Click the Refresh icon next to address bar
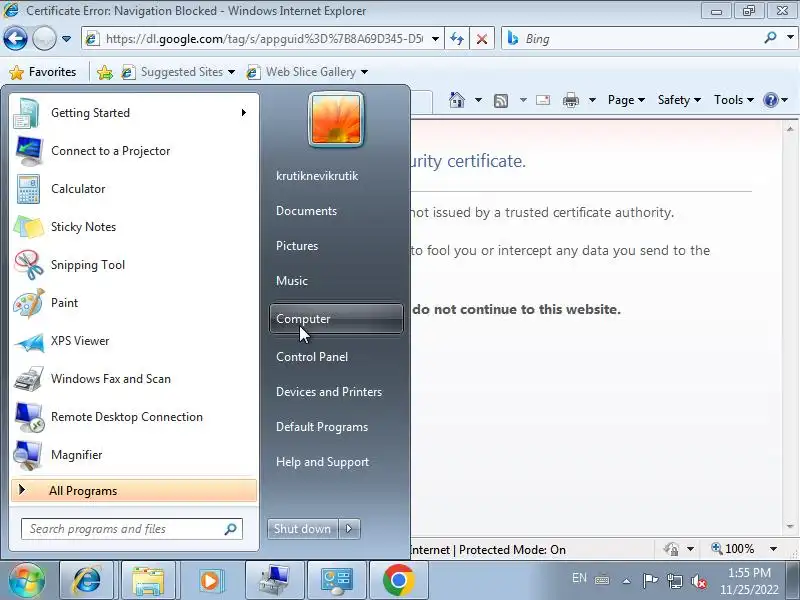 point(457,39)
